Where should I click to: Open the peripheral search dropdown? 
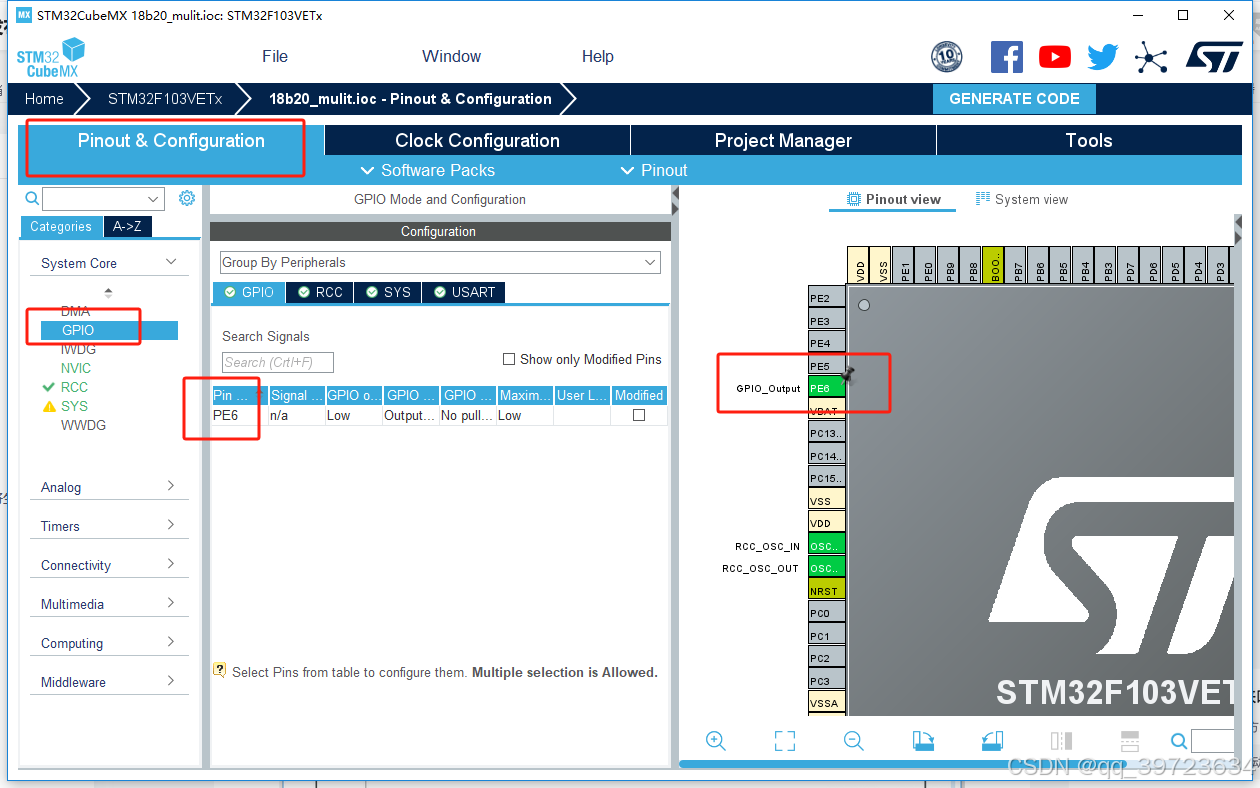point(154,199)
